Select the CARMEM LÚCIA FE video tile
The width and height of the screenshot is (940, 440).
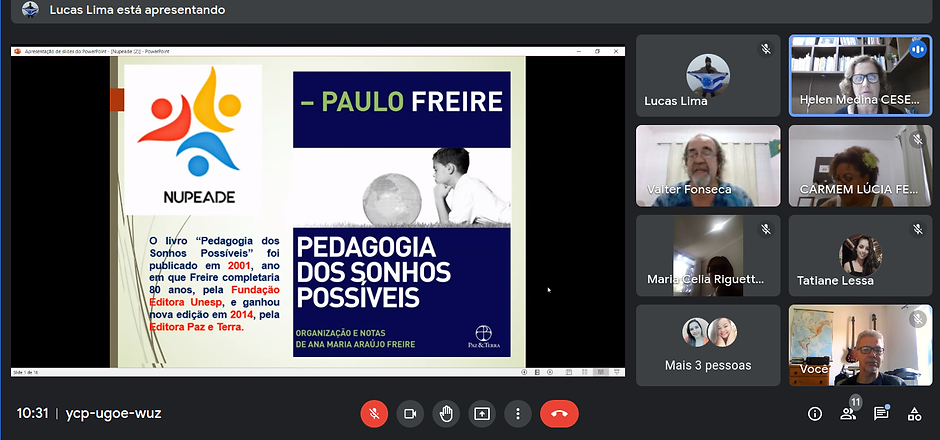coord(860,165)
